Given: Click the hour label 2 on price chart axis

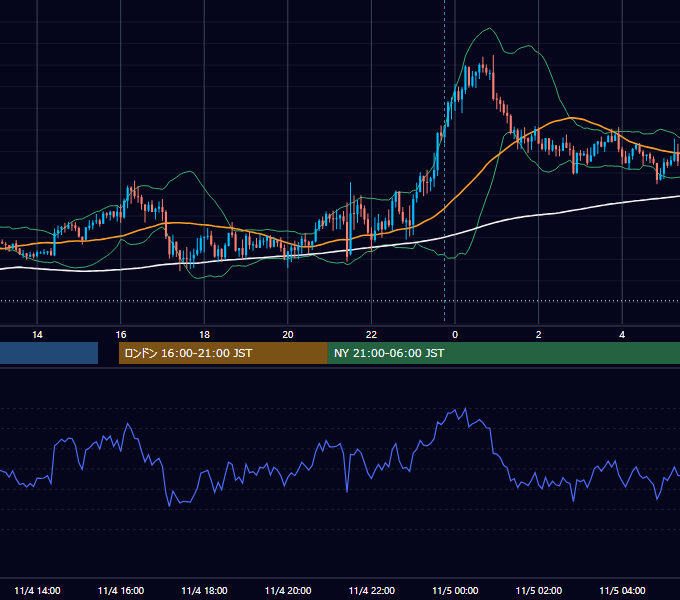Looking at the screenshot, I should pyautogui.click(x=539, y=335).
